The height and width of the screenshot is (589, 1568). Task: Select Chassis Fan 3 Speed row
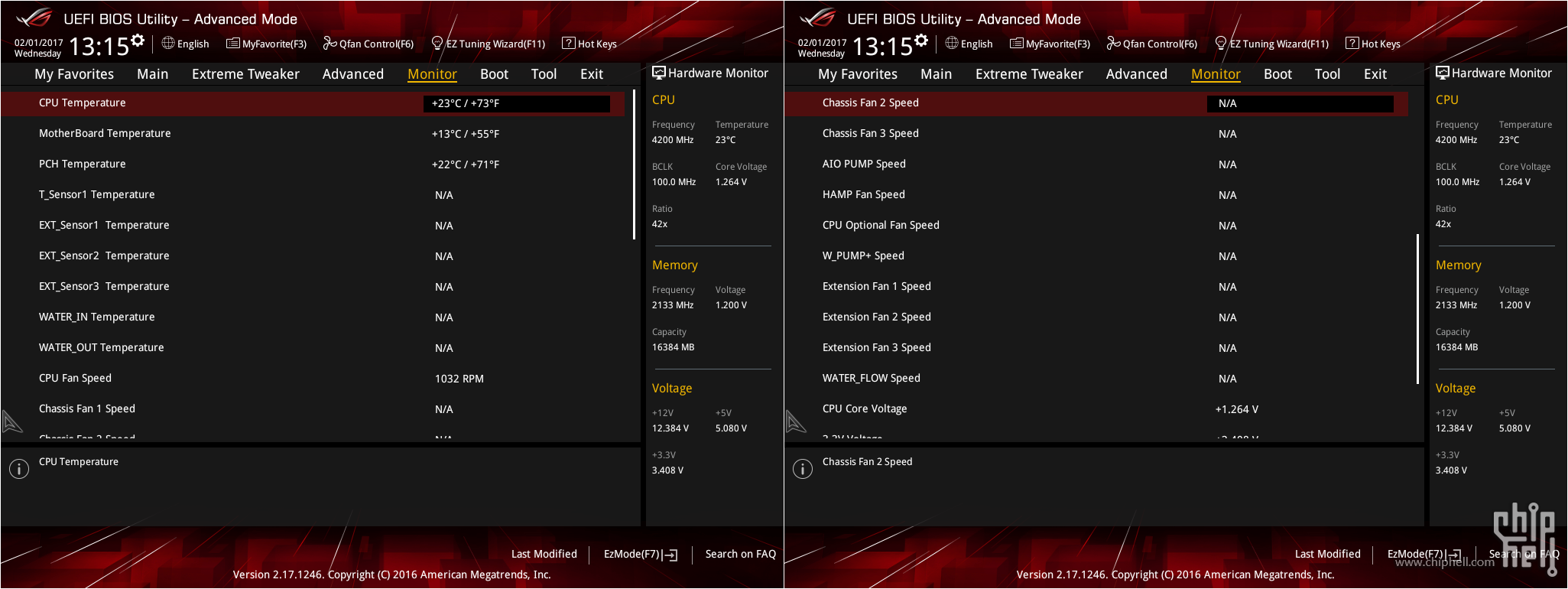coord(1097,134)
